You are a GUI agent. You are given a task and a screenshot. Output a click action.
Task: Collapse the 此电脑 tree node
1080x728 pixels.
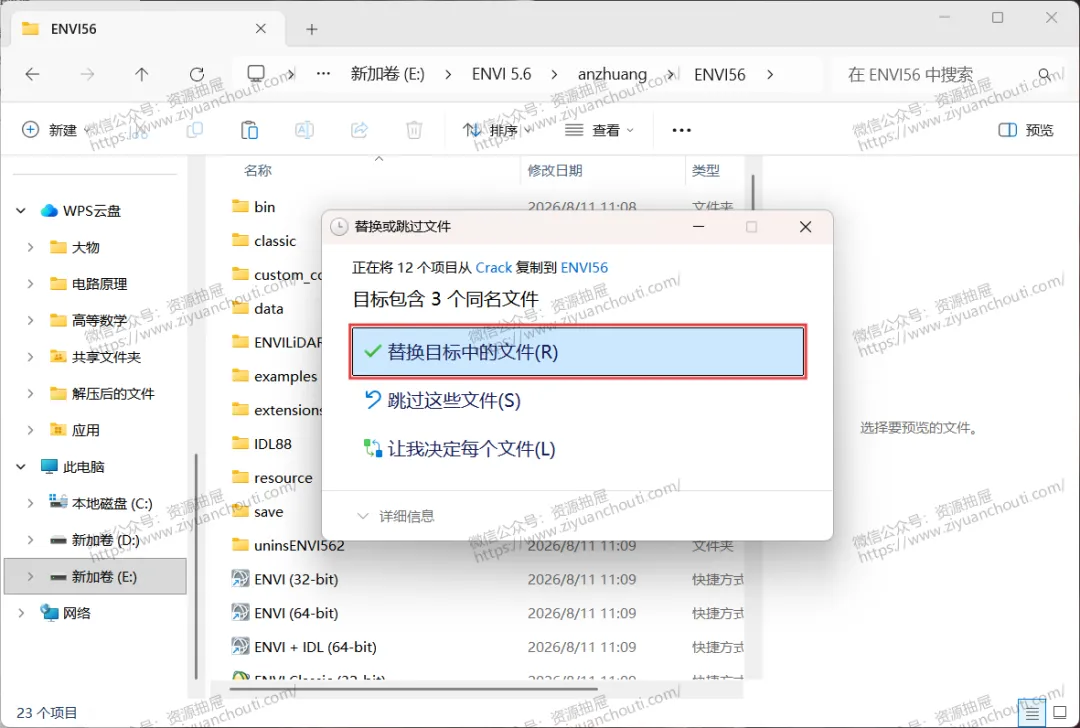[x=21, y=467]
